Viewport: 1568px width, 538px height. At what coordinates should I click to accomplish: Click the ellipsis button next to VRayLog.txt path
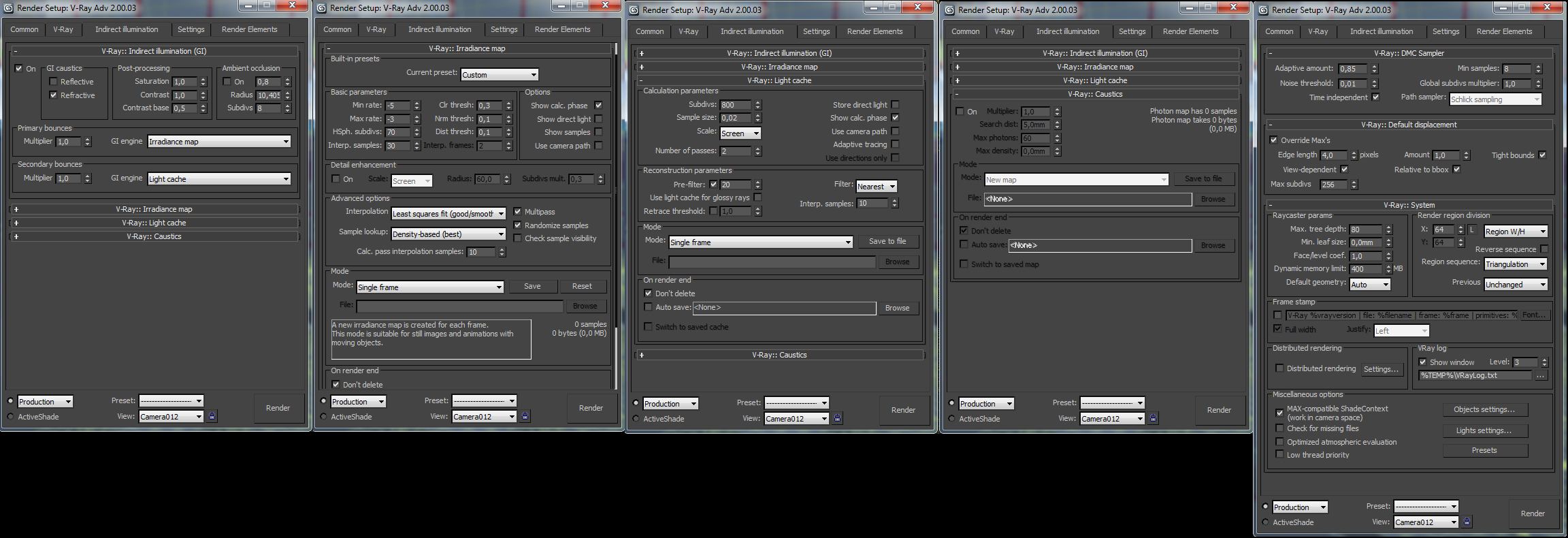tap(1541, 375)
